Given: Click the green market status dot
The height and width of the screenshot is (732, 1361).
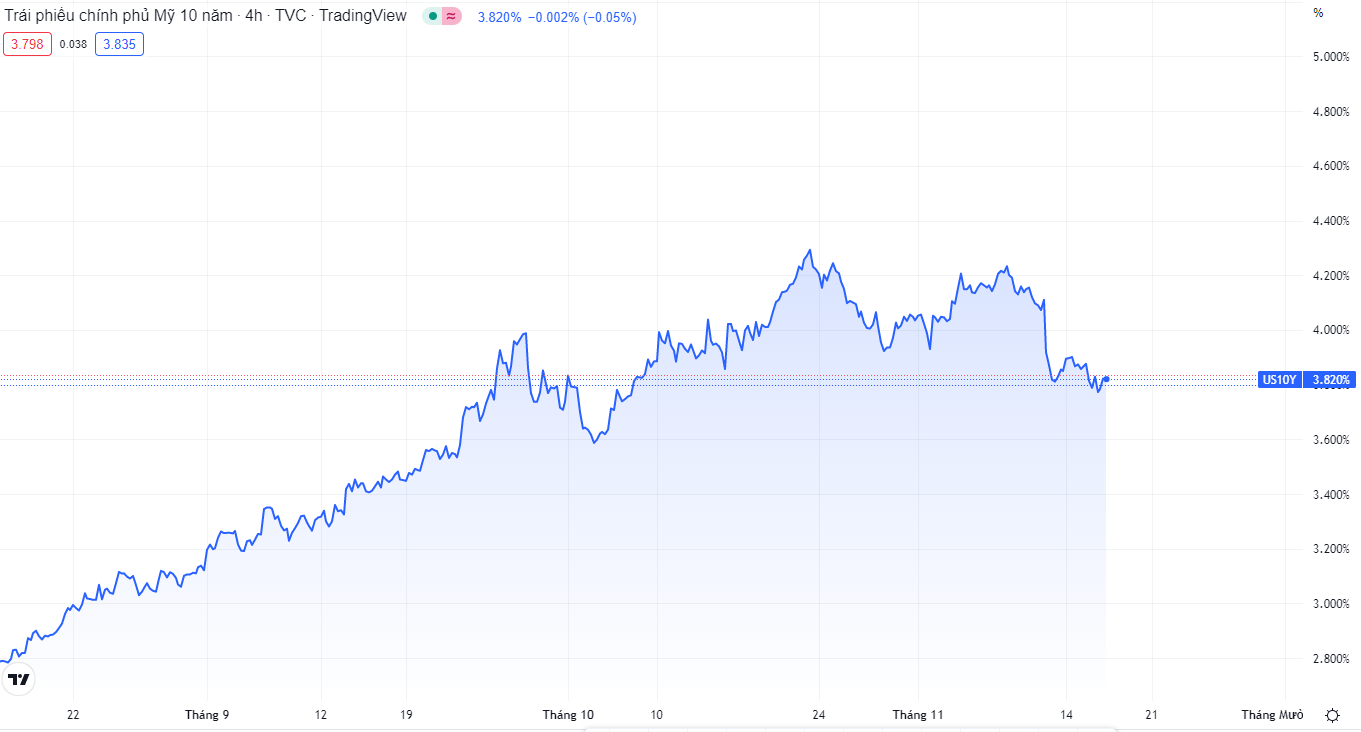Looking at the screenshot, I should [432, 17].
